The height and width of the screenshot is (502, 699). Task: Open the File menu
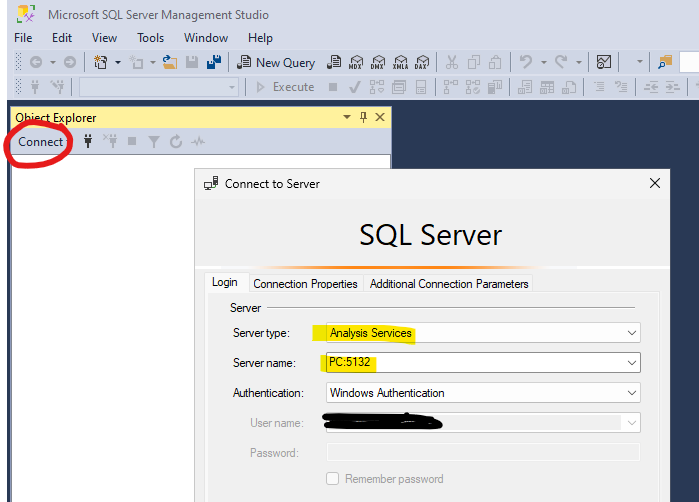(x=23, y=38)
